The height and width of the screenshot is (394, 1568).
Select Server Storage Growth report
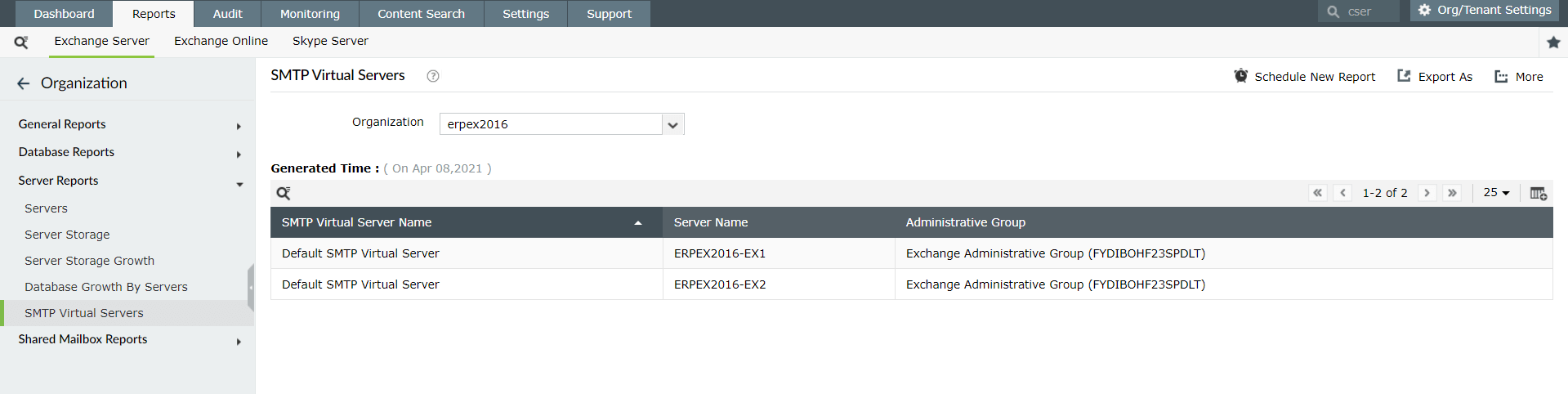(x=89, y=261)
